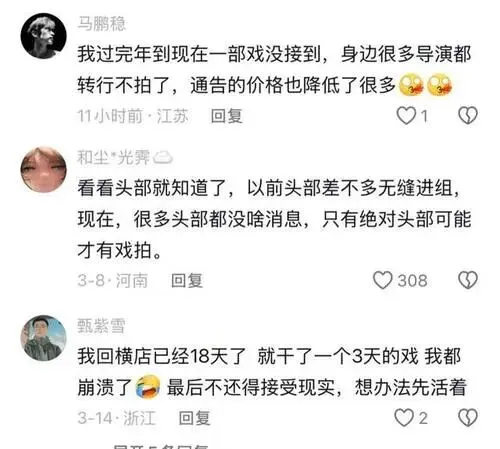Click 回复 next to 3-14 · 浙江
Screen dimensions: 500x449
coord(195,418)
